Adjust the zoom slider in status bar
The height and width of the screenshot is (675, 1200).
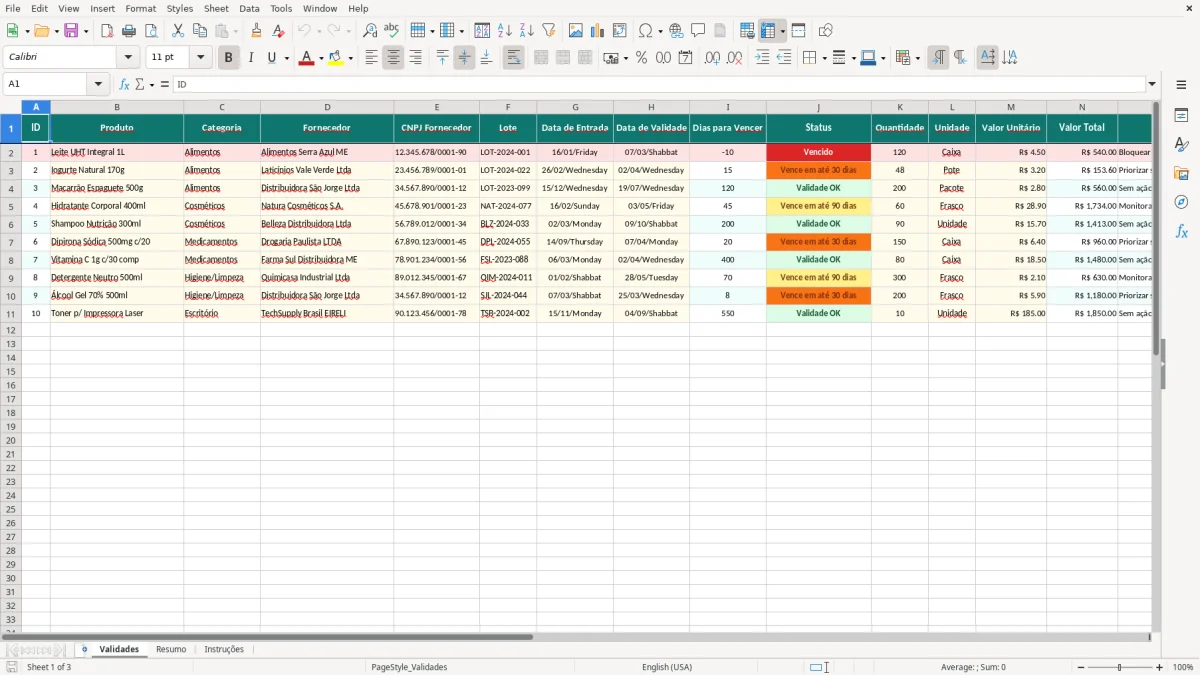point(1119,667)
